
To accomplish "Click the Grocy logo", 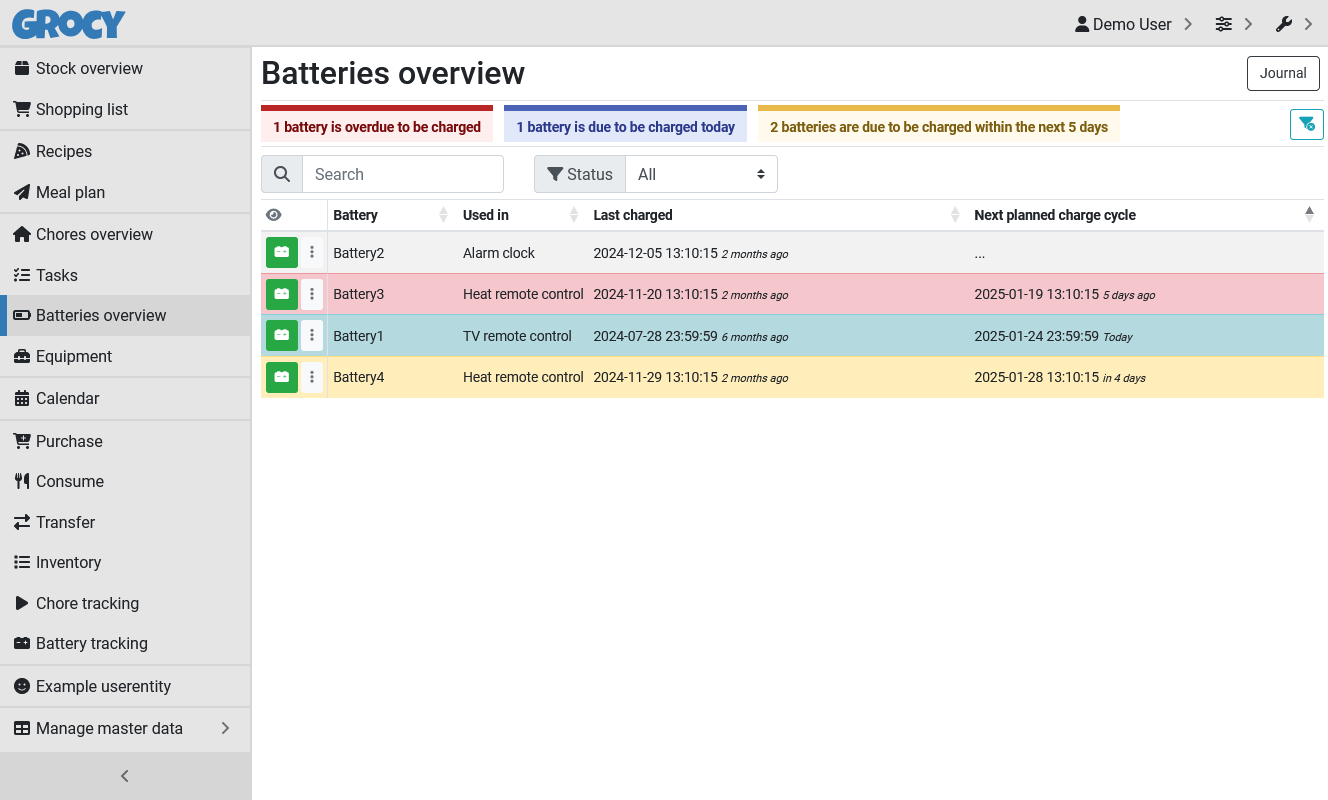I will [x=69, y=24].
